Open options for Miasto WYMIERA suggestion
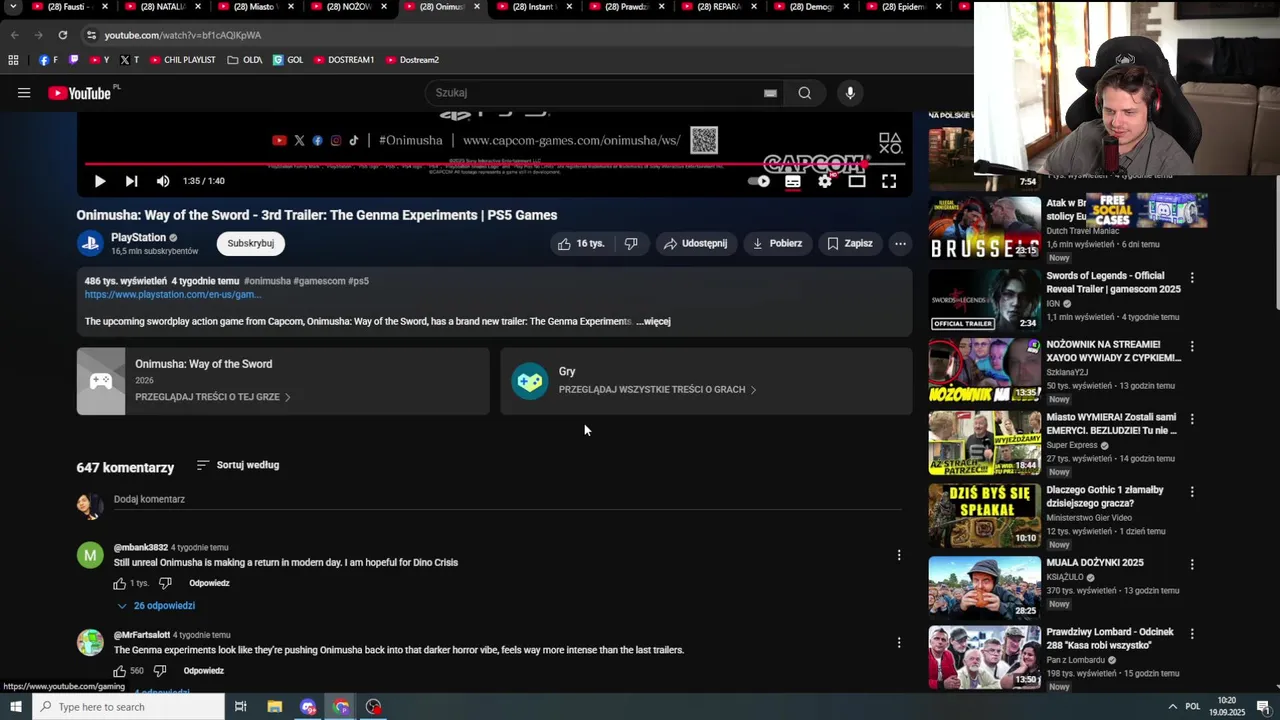1280x720 pixels. [x=1192, y=419]
